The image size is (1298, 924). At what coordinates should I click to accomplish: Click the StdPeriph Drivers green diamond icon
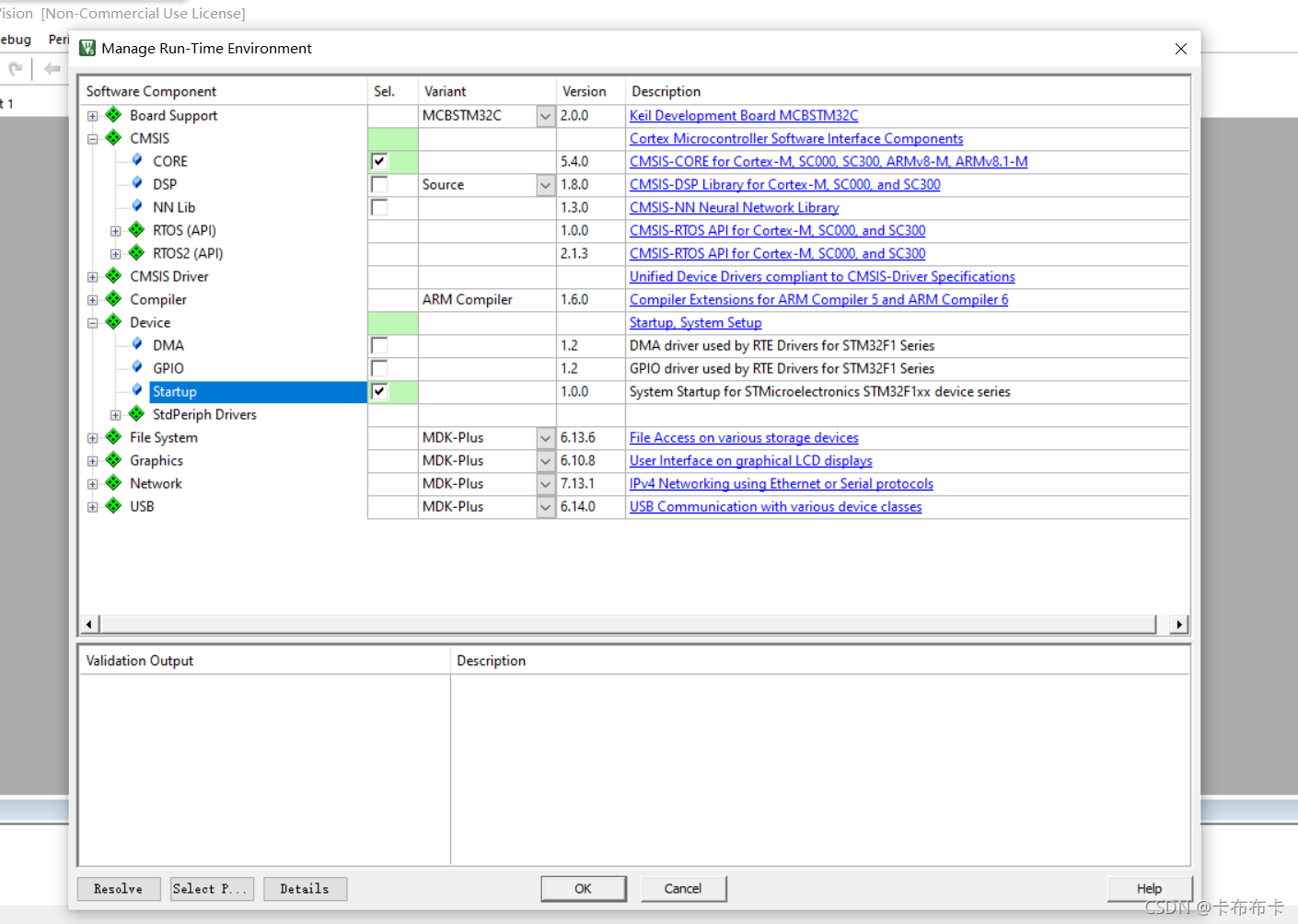pos(136,413)
